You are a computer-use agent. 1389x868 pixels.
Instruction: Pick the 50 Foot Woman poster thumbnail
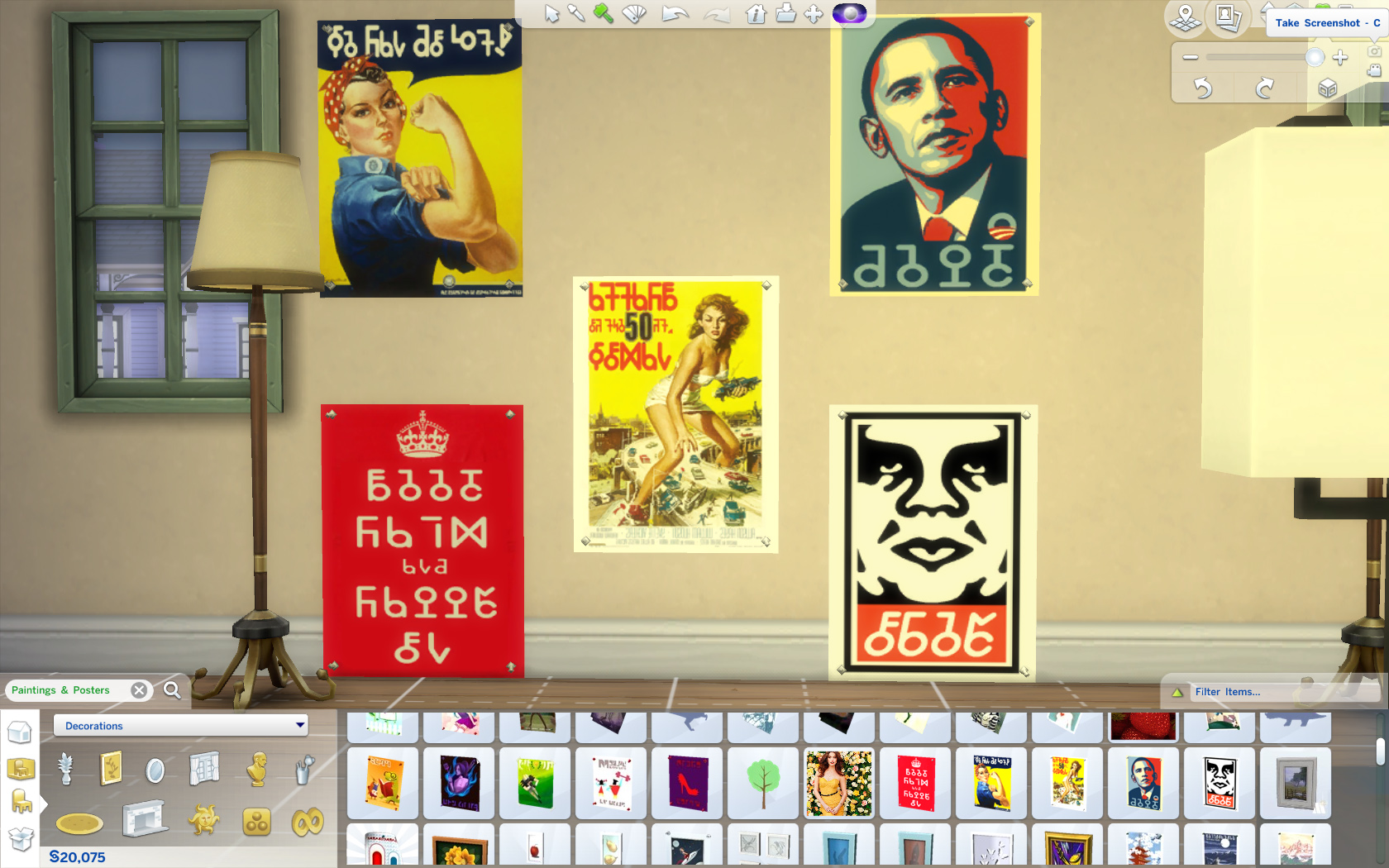point(1067,782)
